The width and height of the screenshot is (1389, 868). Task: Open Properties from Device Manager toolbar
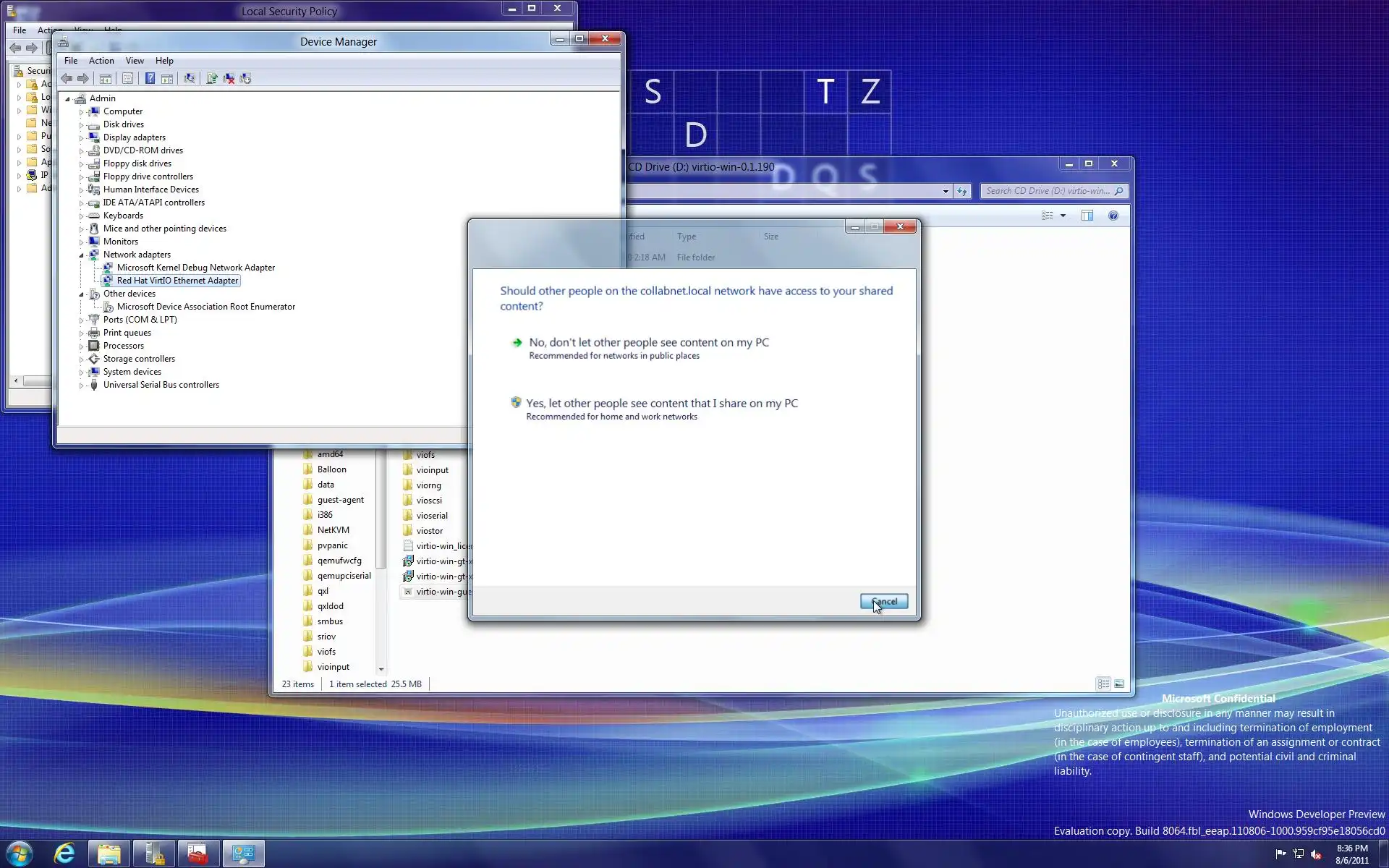(127, 78)
